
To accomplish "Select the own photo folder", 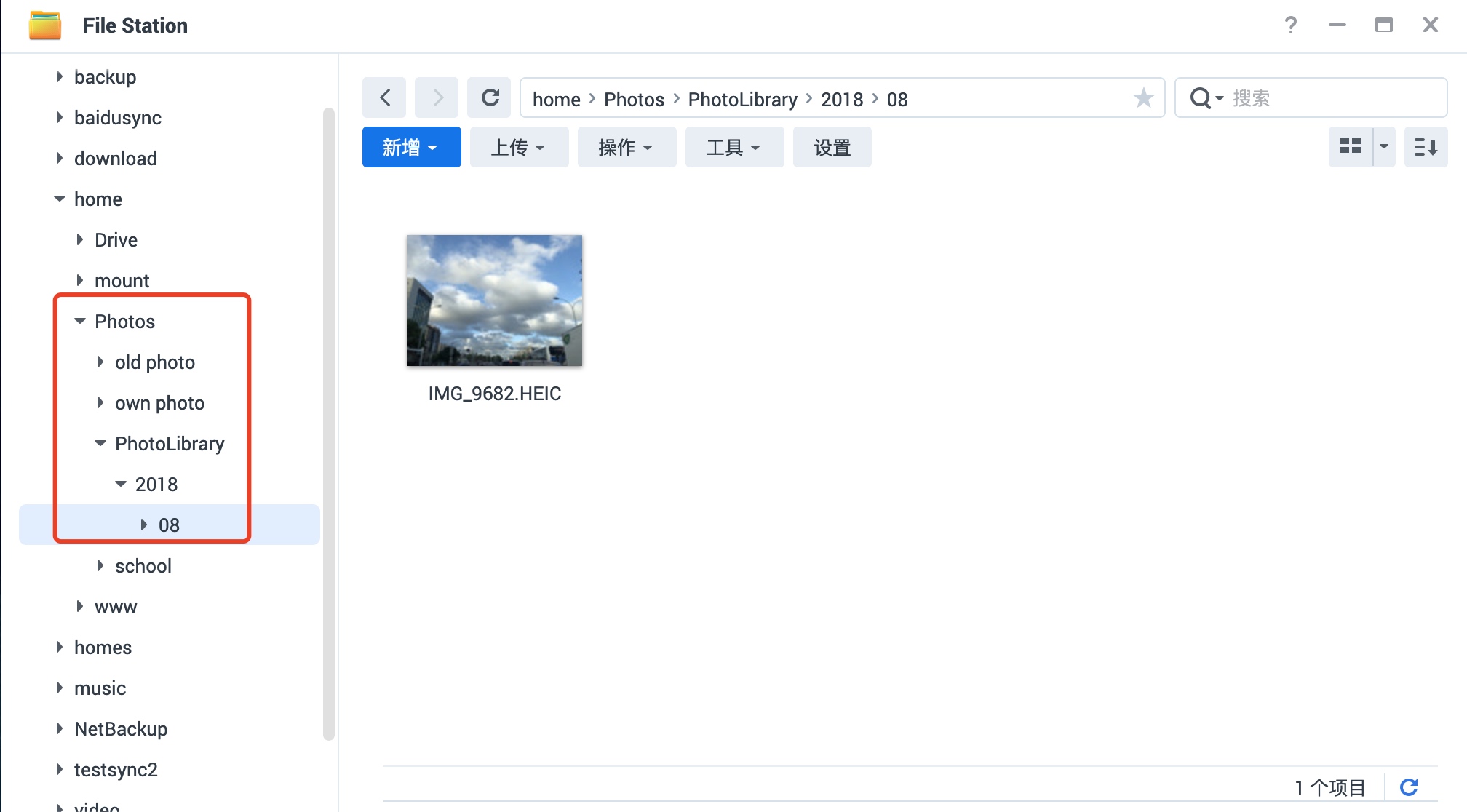I will [x=159, y=403].
